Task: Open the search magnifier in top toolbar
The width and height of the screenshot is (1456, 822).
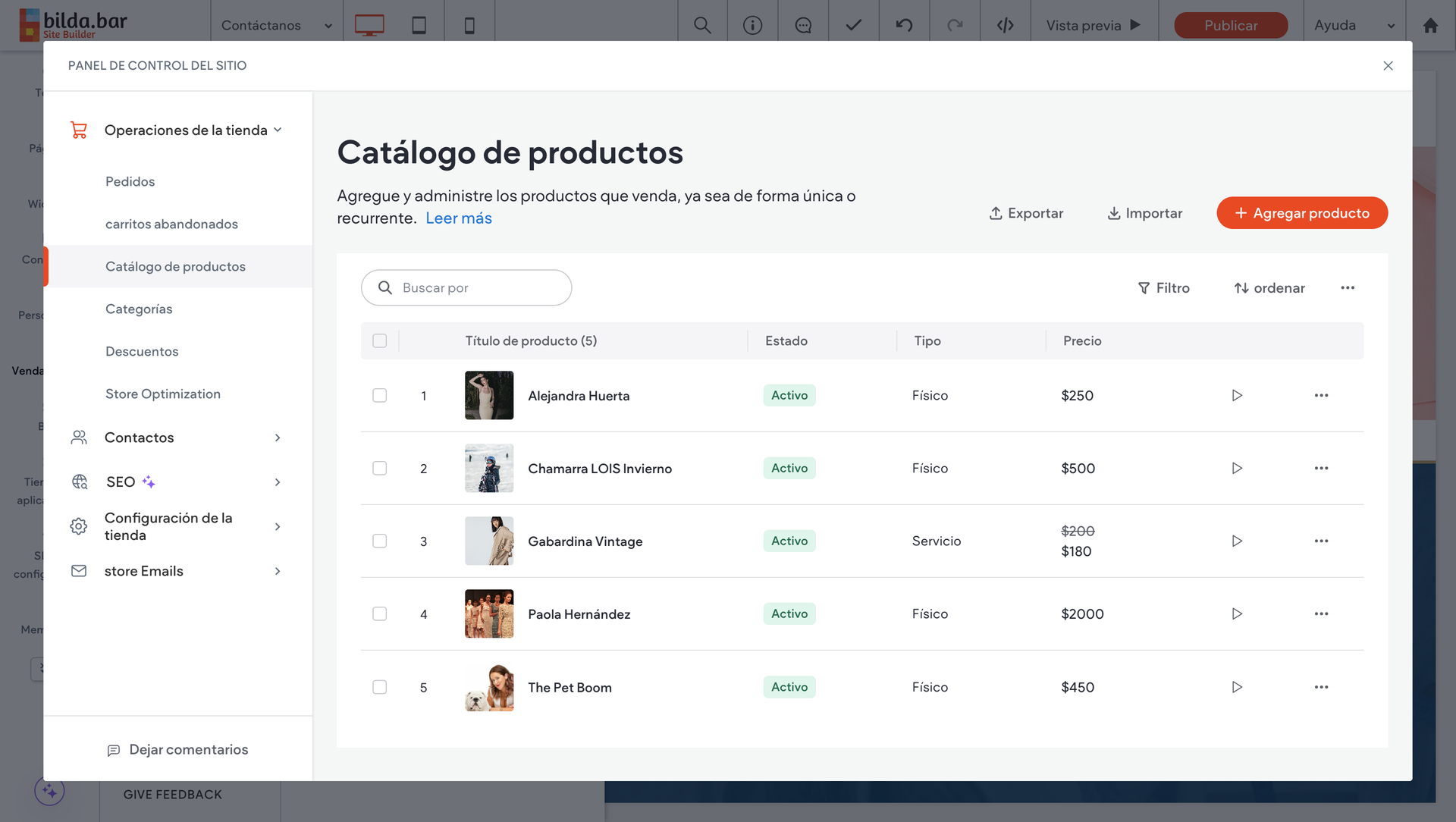Action: click(702, 25)
